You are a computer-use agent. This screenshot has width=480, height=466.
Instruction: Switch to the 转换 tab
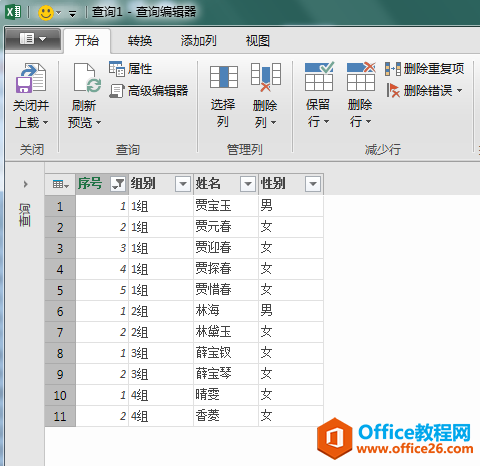140,41
